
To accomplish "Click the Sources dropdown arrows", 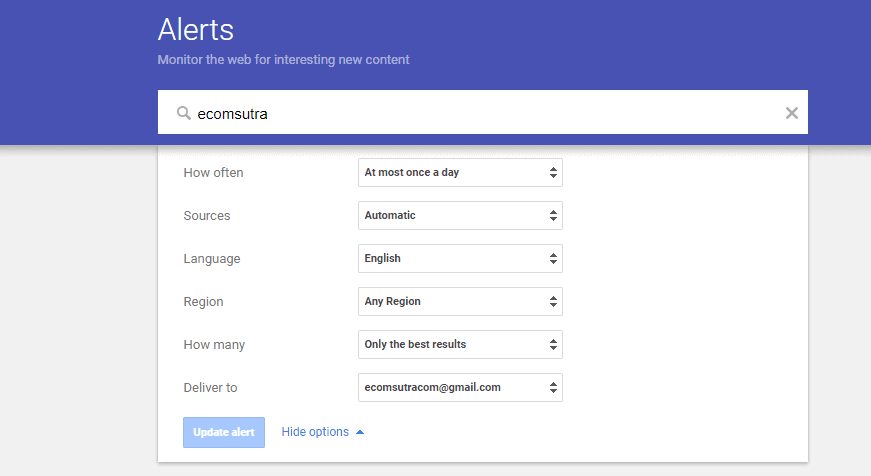I will click(553, 216).
